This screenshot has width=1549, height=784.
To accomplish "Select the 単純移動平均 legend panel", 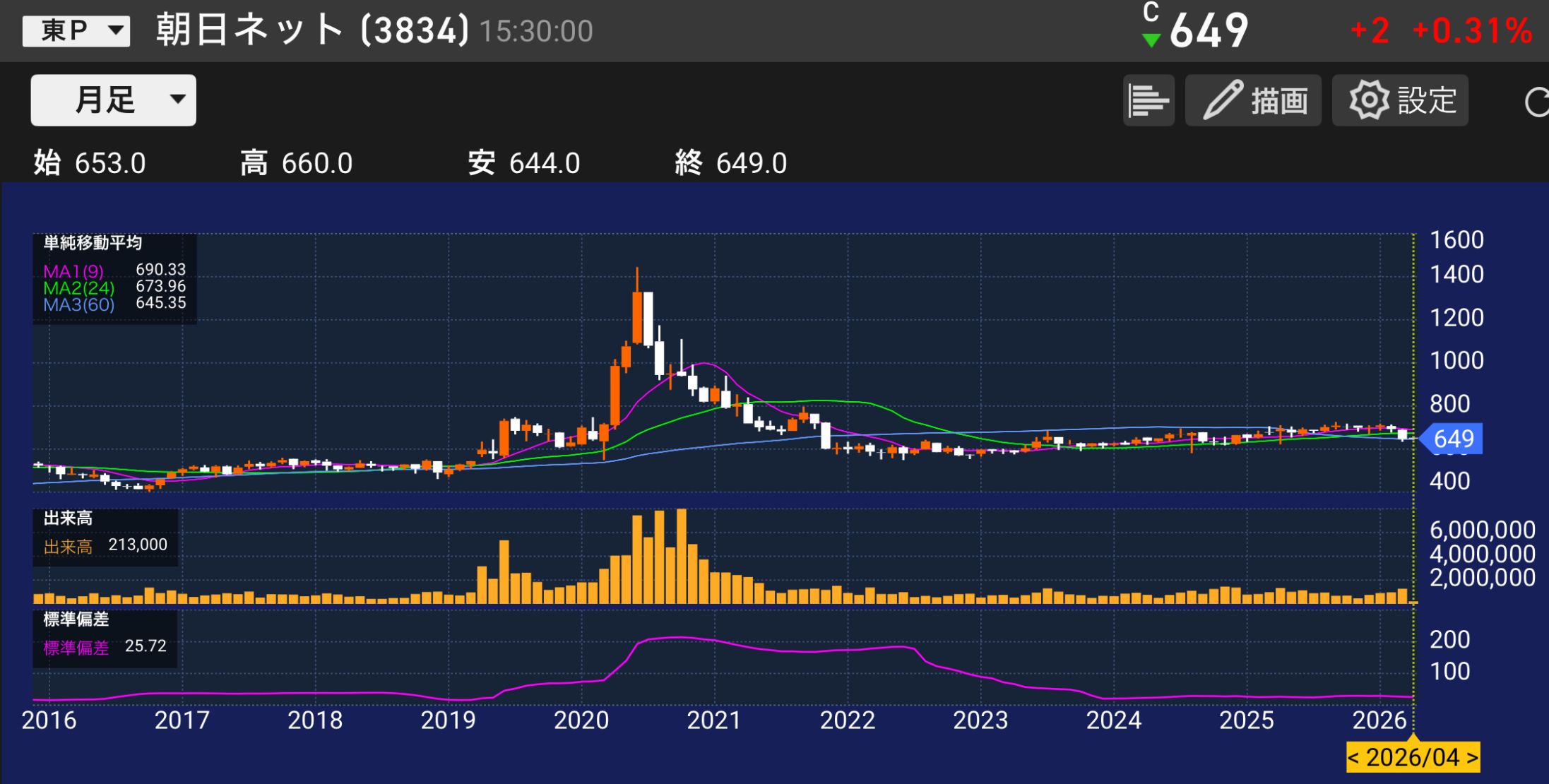I will 93,243.
